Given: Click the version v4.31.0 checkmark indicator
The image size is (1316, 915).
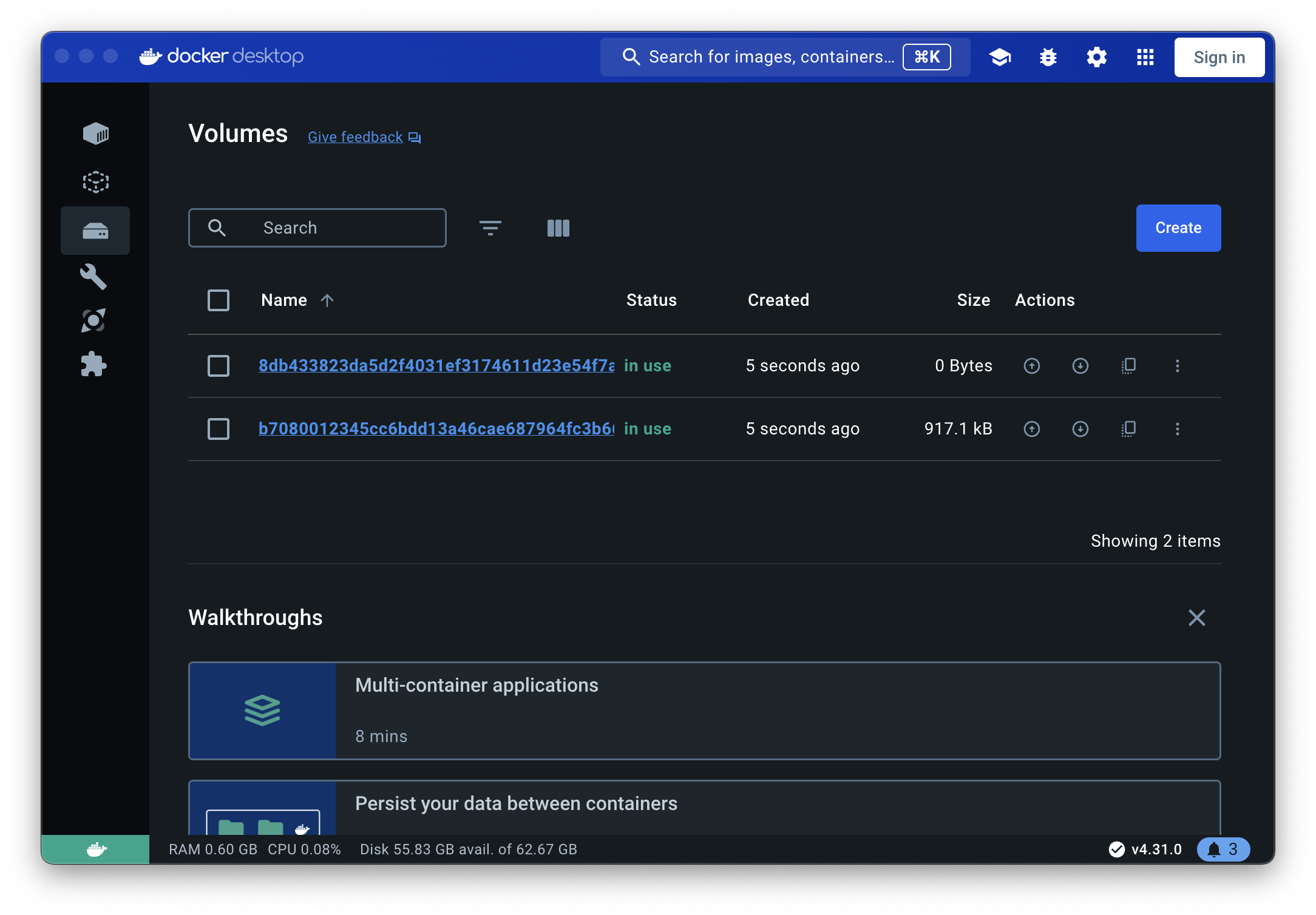Looking at the screenshot, I should coord(1145,849).
